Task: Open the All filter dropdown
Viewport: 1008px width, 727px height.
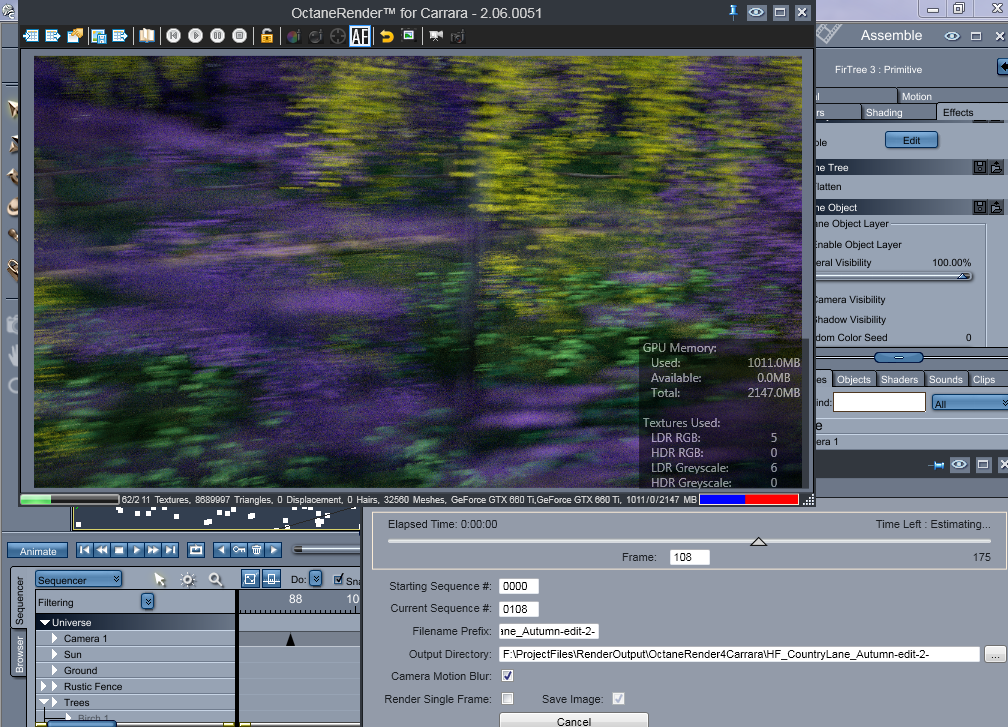Action: pyautogui.click(x=969, y=403)
